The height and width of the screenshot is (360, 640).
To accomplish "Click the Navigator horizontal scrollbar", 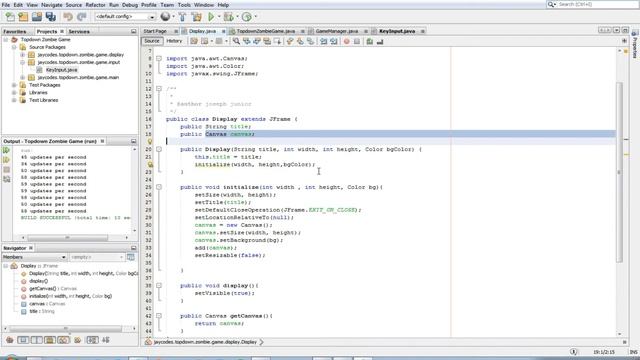I will 65,328.
